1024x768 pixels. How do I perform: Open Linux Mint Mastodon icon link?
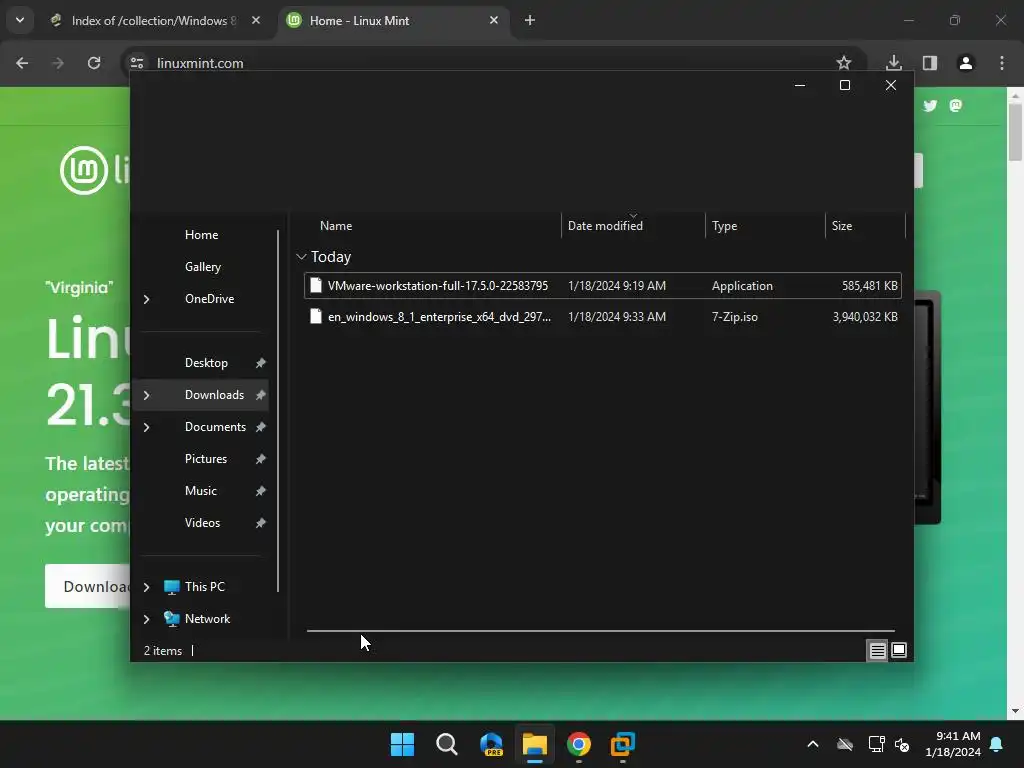955,106
